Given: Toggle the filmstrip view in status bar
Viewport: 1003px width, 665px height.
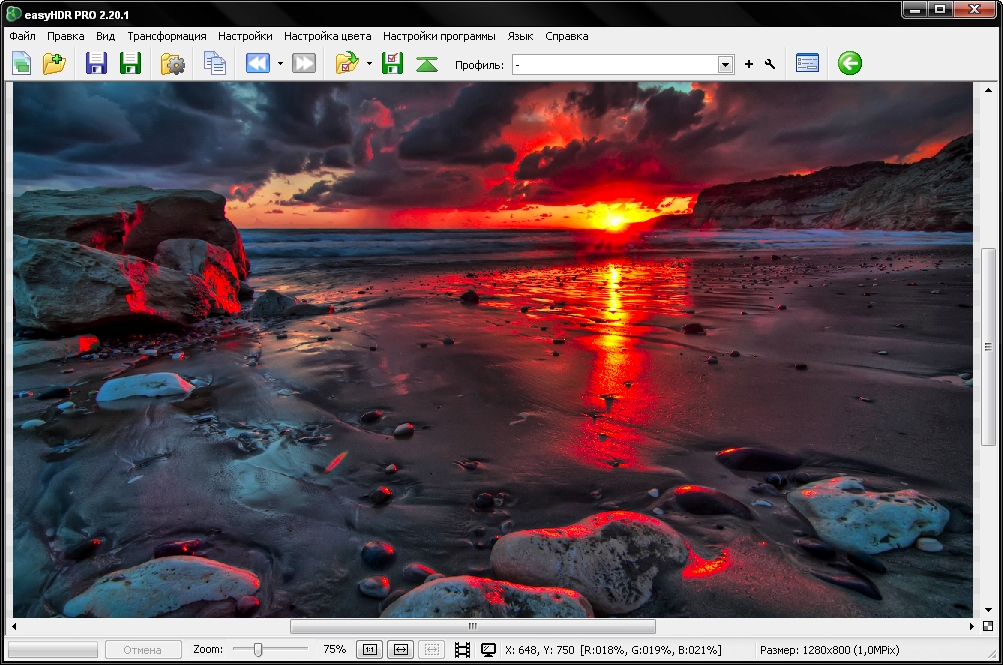Looking at the screenshot, I should click(x=461, y=650).
